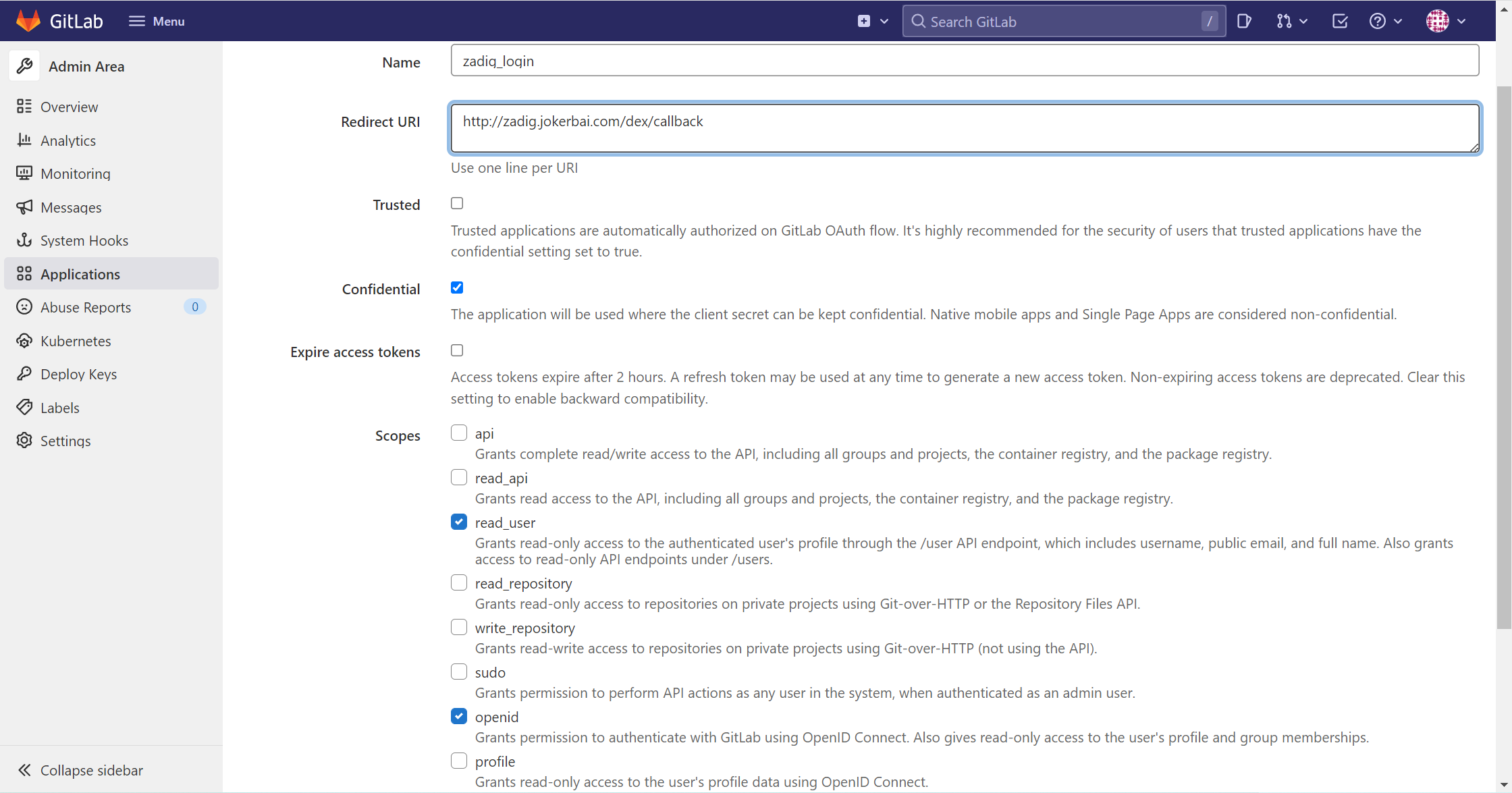Click the GitLab fox logo
This screenshot has width=1512, height=793.
point(28,21)
